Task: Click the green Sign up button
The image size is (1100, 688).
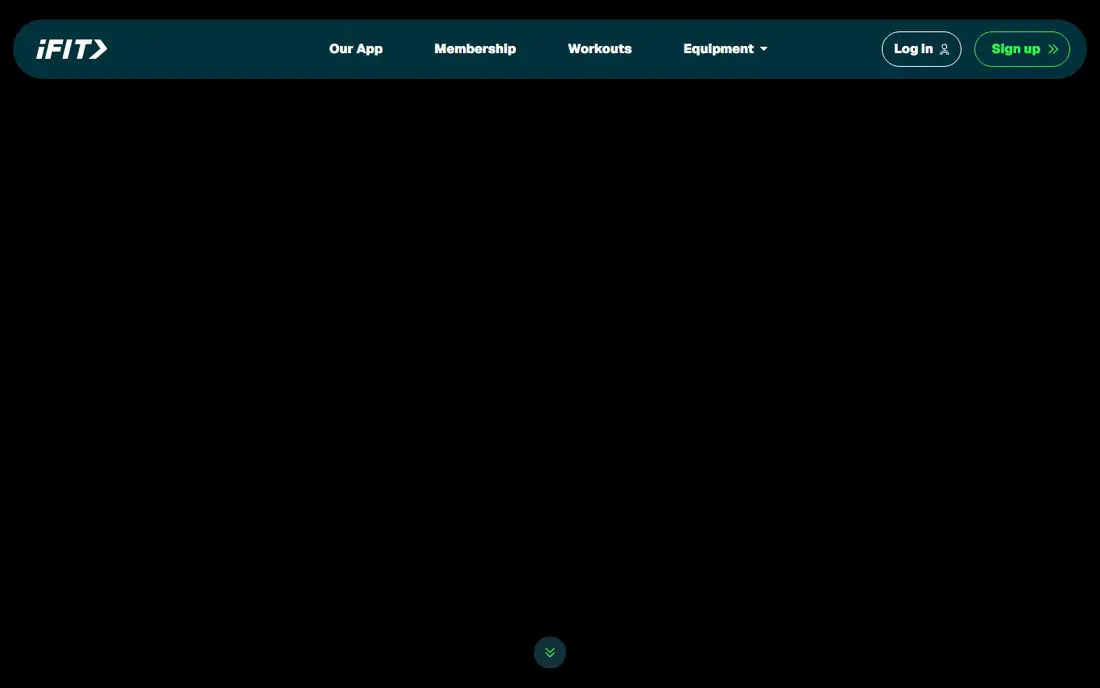Action: tap(1022, 49)
